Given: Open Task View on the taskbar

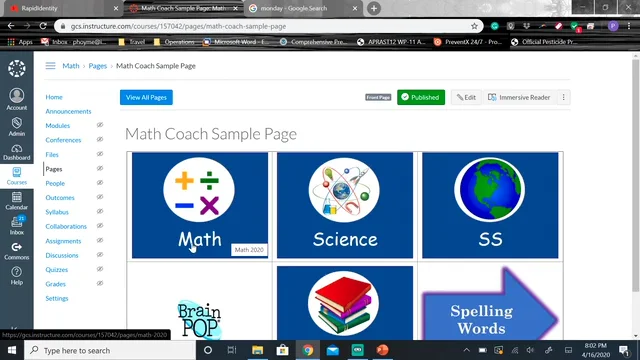Looking at the screenshot, I should (232, 350).
